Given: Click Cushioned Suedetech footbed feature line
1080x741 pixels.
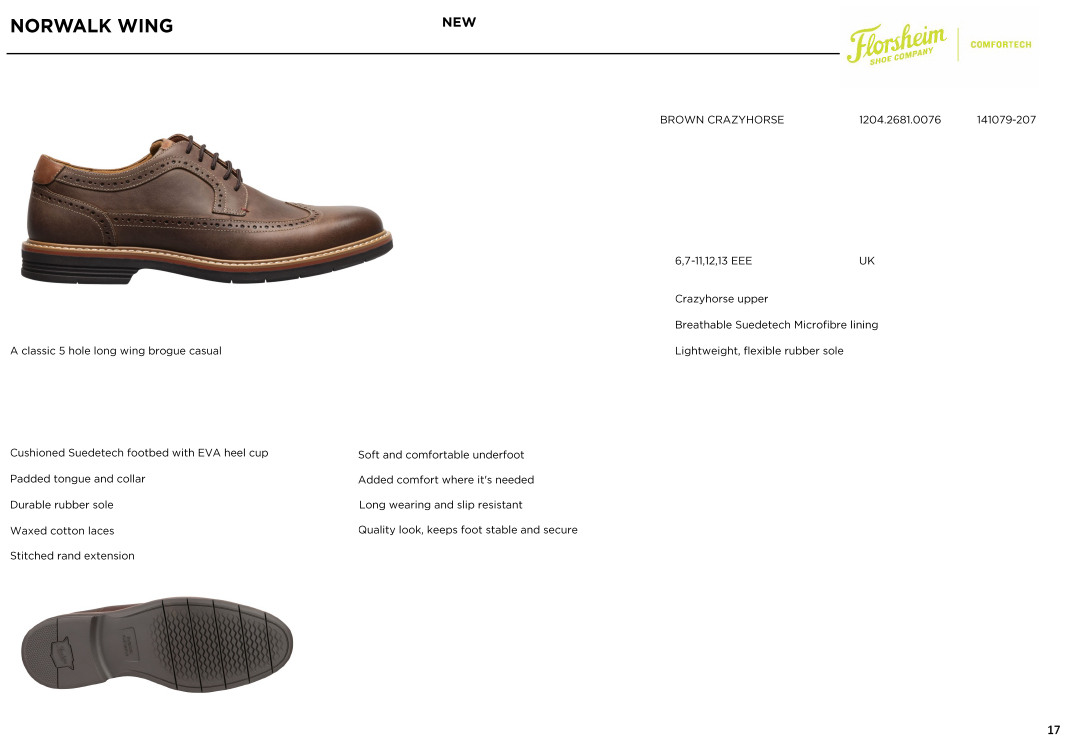Looking at the screenshot, I should (x=139, y=453).
